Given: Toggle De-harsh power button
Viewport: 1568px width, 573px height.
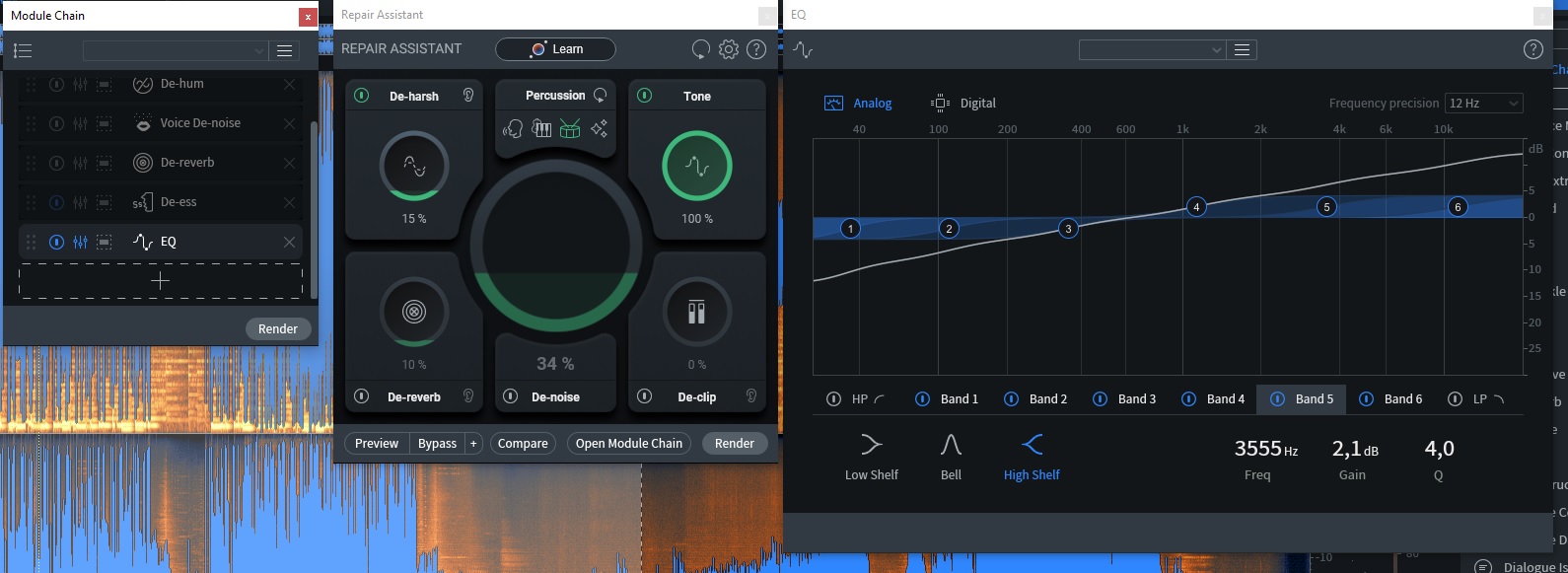Looking at the screenshot, I should pos(362,96).
